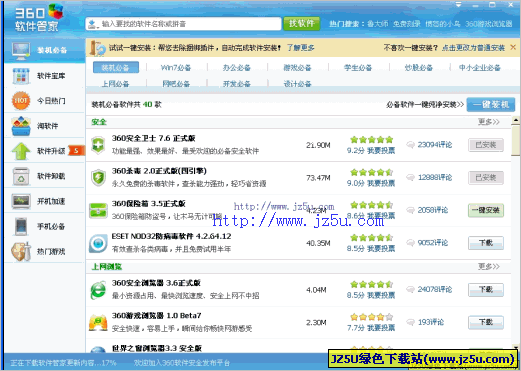The width and height of the screenshot is (521, 371).
Task: Click hot search link 免费刻录
Action: 406,24
